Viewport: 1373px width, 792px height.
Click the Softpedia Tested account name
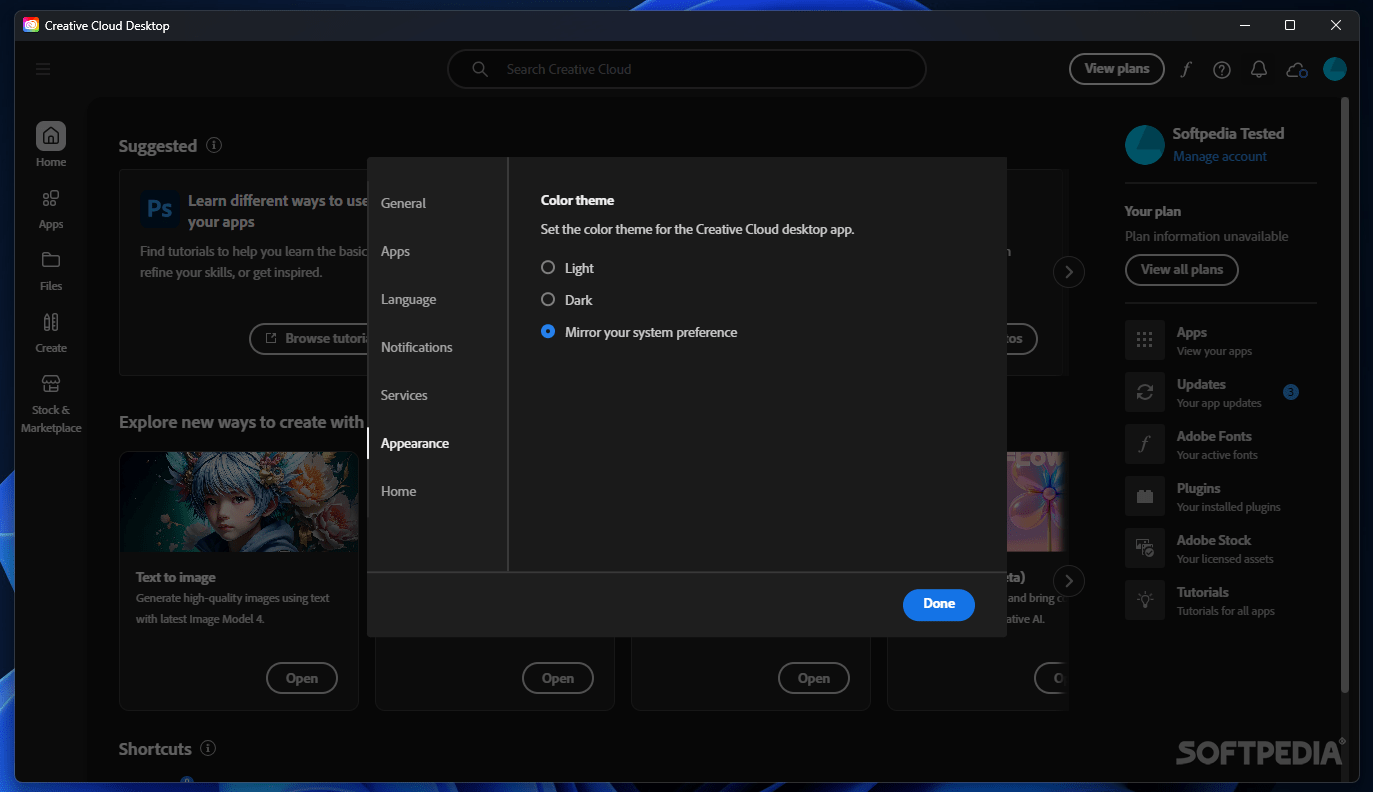1228,134
